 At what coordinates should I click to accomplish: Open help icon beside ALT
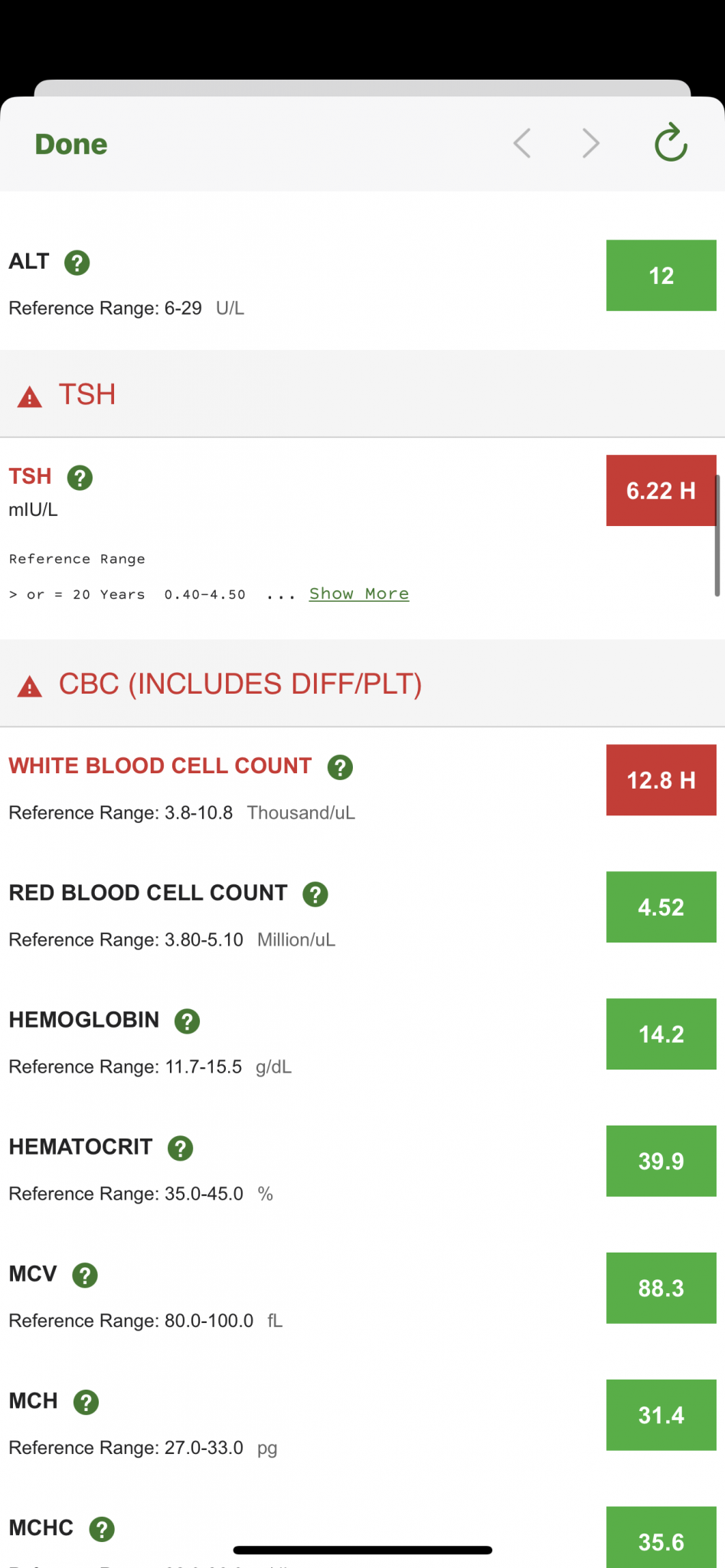(x=77, y=263)
